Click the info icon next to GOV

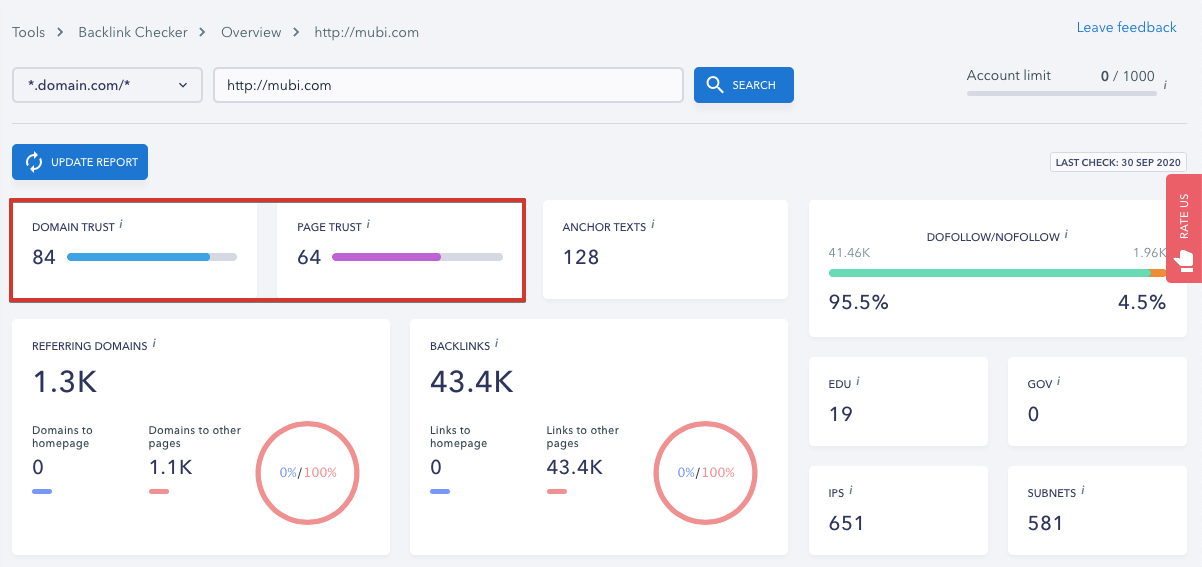(x=1058, y=381)
